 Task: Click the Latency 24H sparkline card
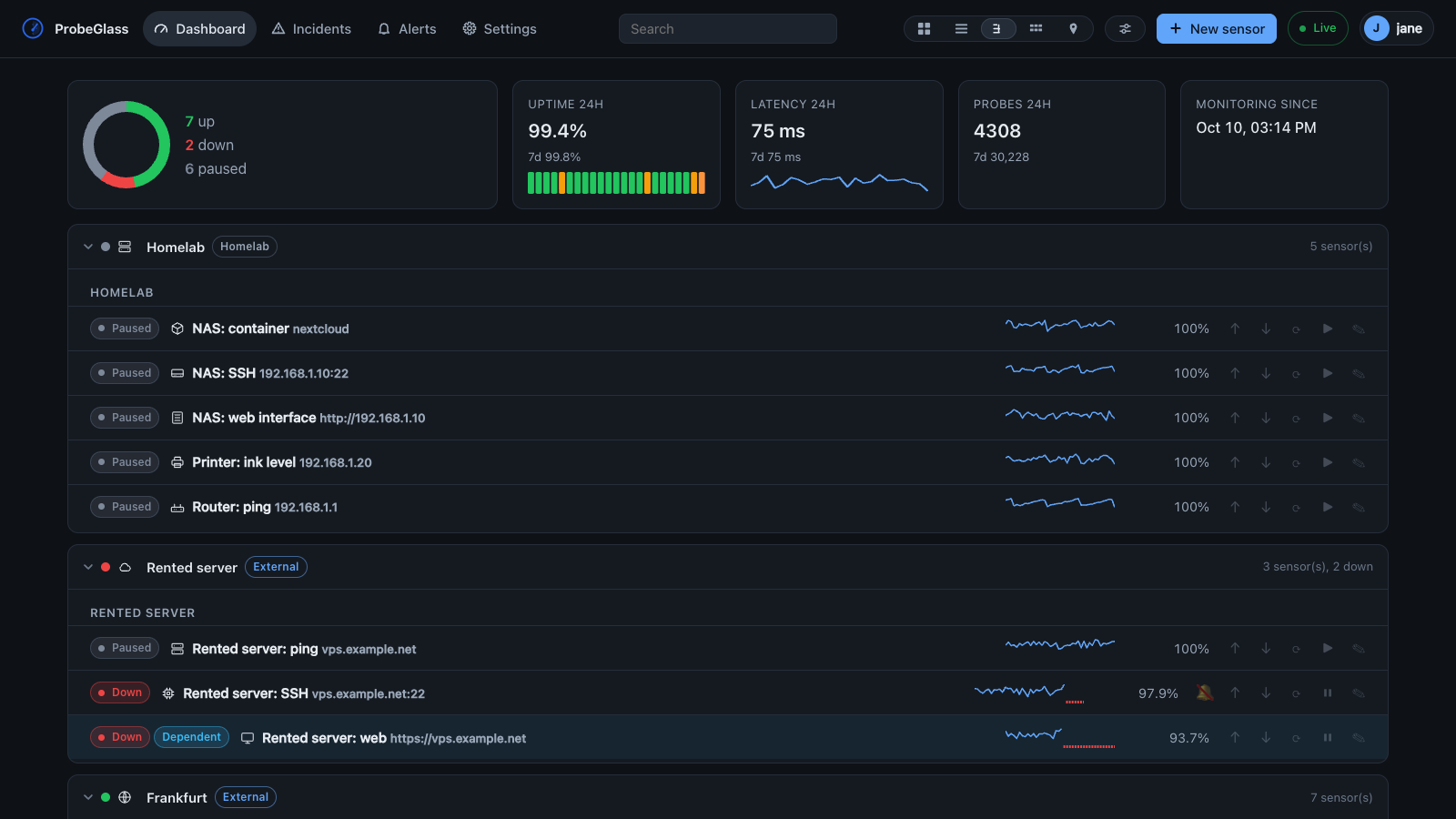click(x=839, y=145)
